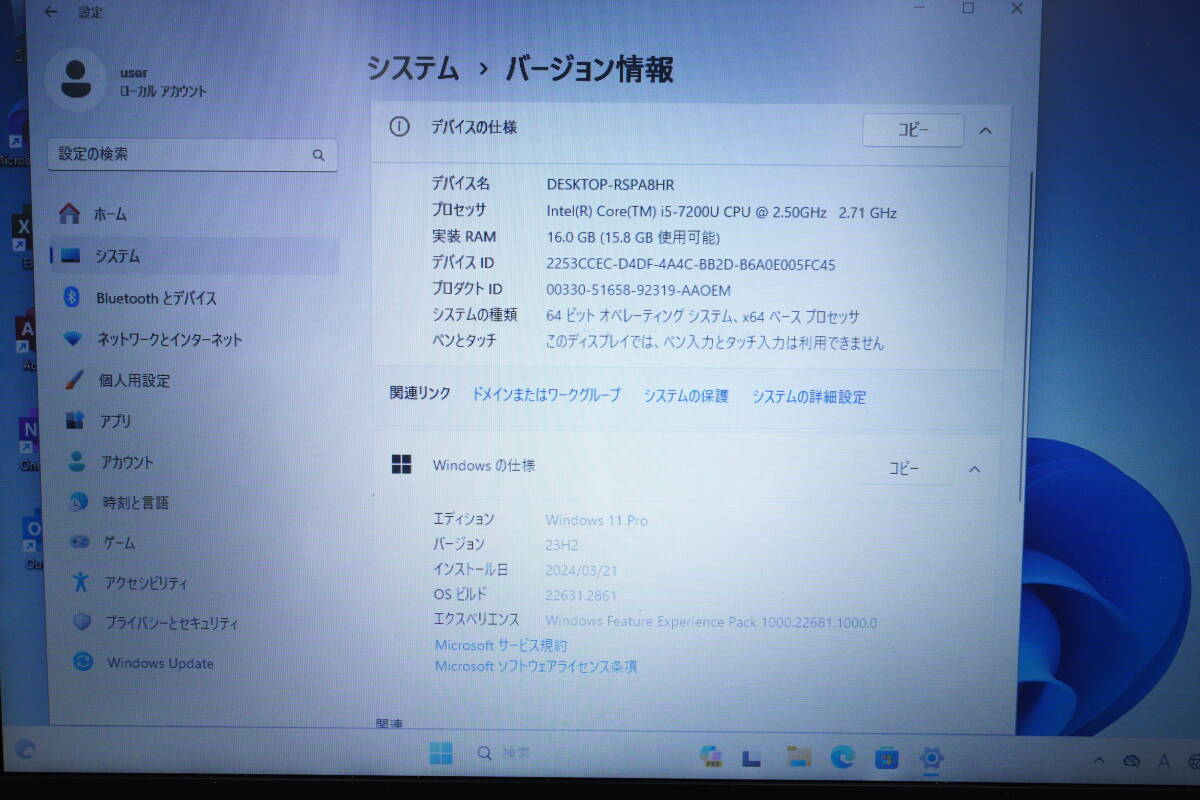Copy the Windows specifications with コピー

point(904,468)
